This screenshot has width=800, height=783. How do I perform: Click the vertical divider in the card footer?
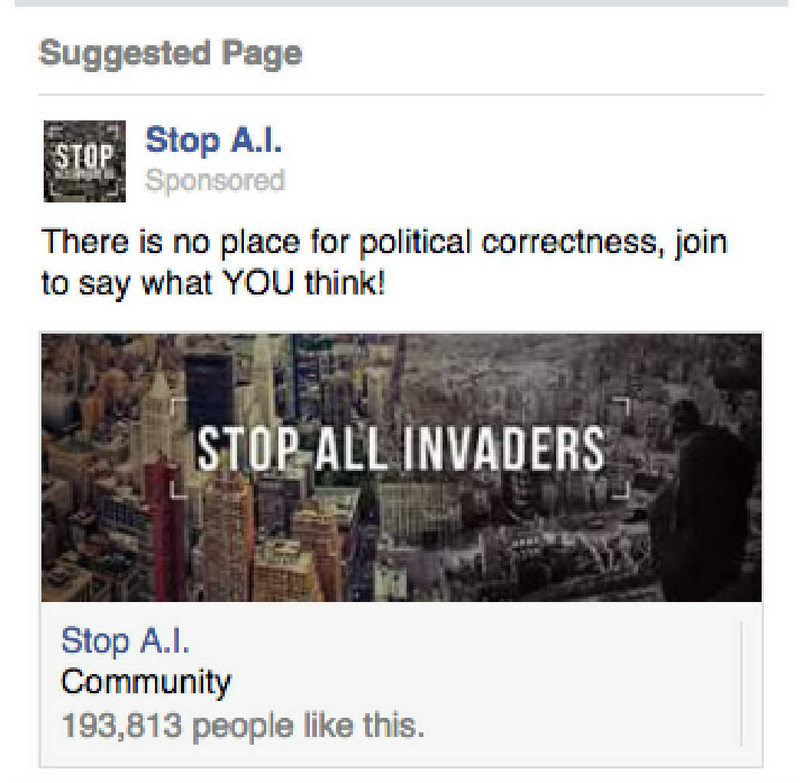[x=741, y=684]
